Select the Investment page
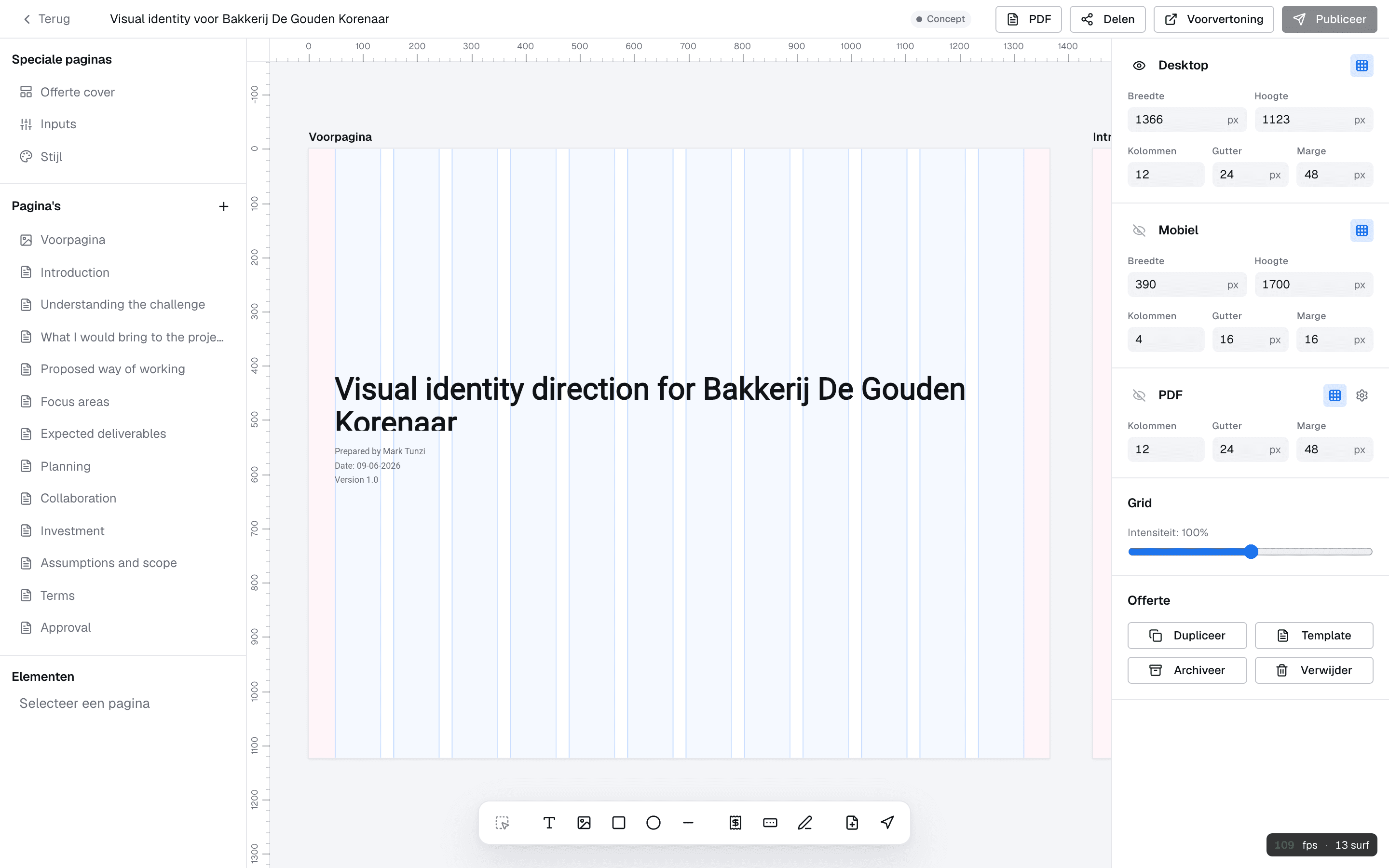Viewport: 1389px width, 868px height. click(123, 530)
